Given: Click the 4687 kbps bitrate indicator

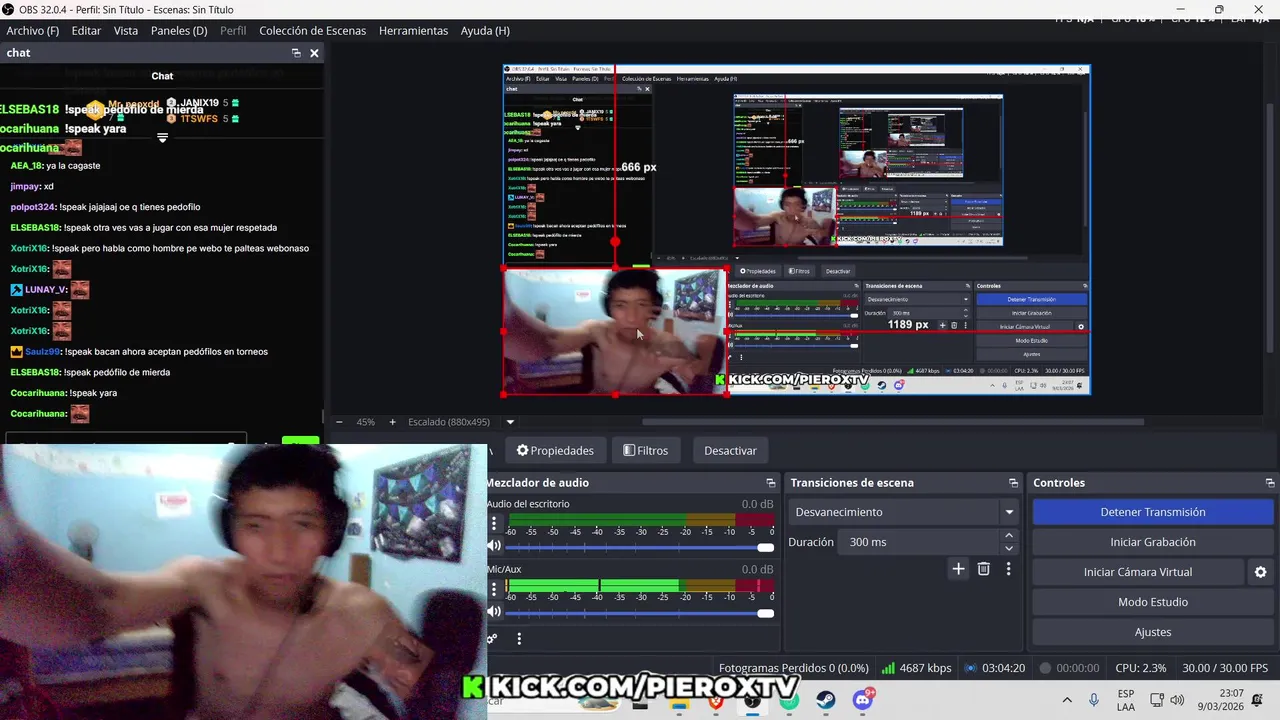Looking at the screenshot, I should [x=917, y=668].
